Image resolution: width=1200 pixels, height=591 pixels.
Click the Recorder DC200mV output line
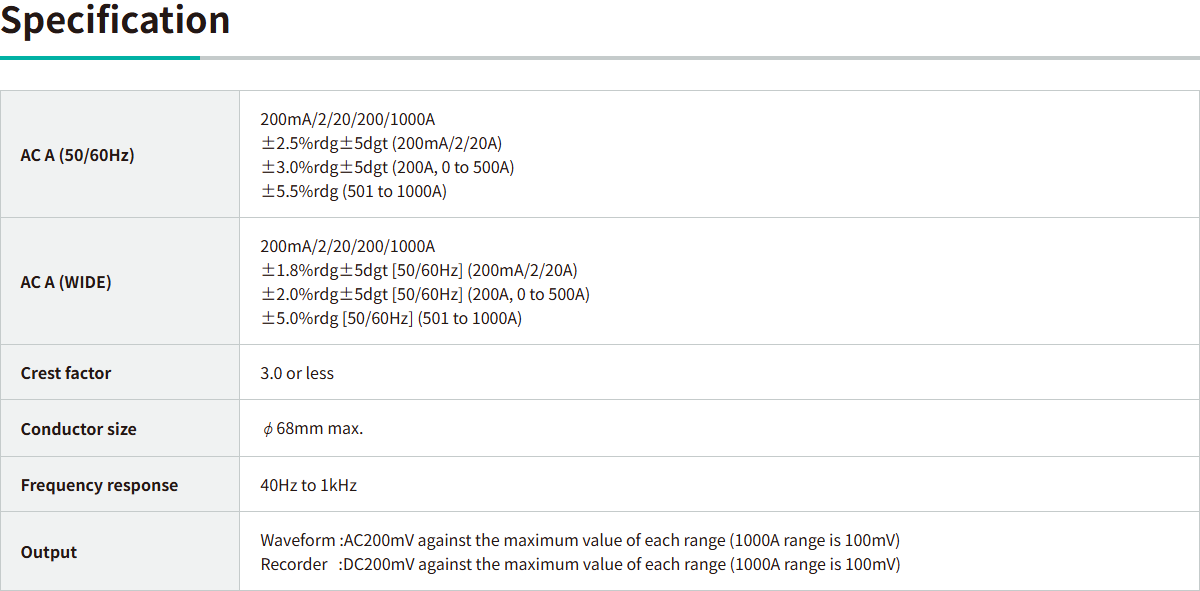click(x=580, y=564)
